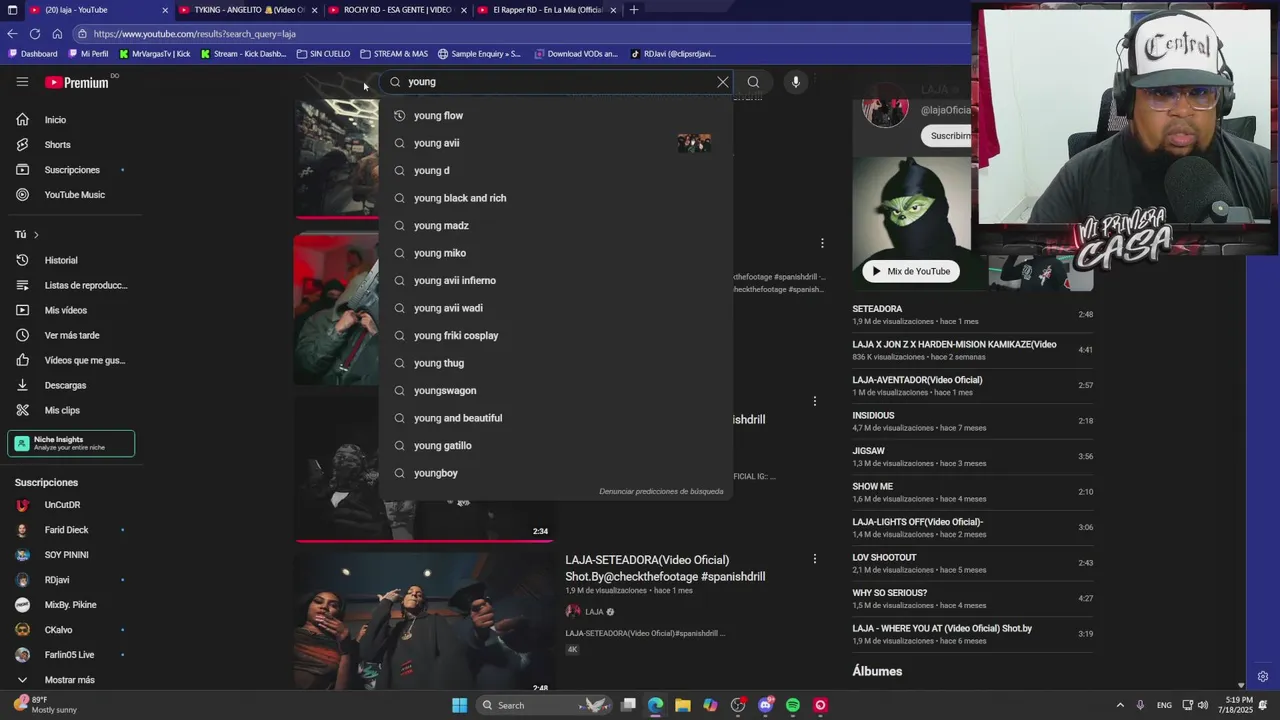Select 'young flow' history suggestion
Viewport: 1280px width, 720px height.
pos(555,116)
